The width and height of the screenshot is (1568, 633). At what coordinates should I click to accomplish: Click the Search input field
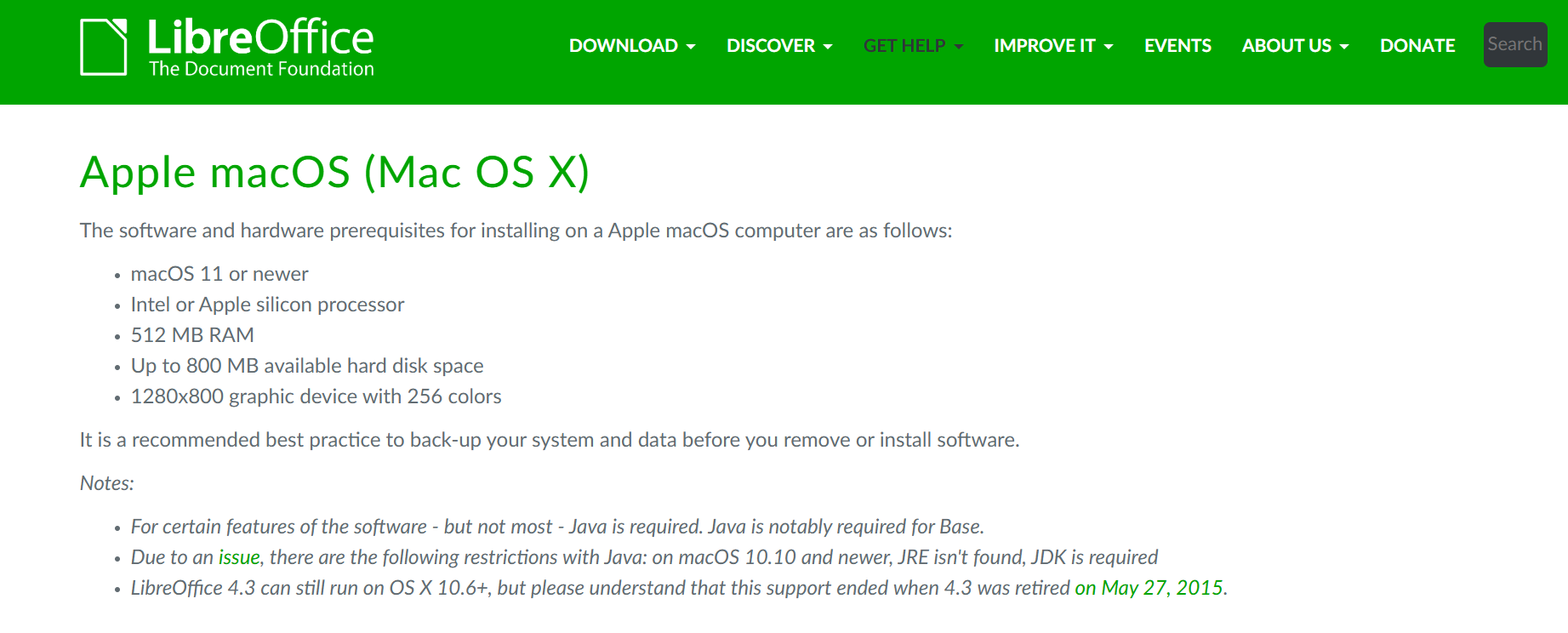point(1514,43)
